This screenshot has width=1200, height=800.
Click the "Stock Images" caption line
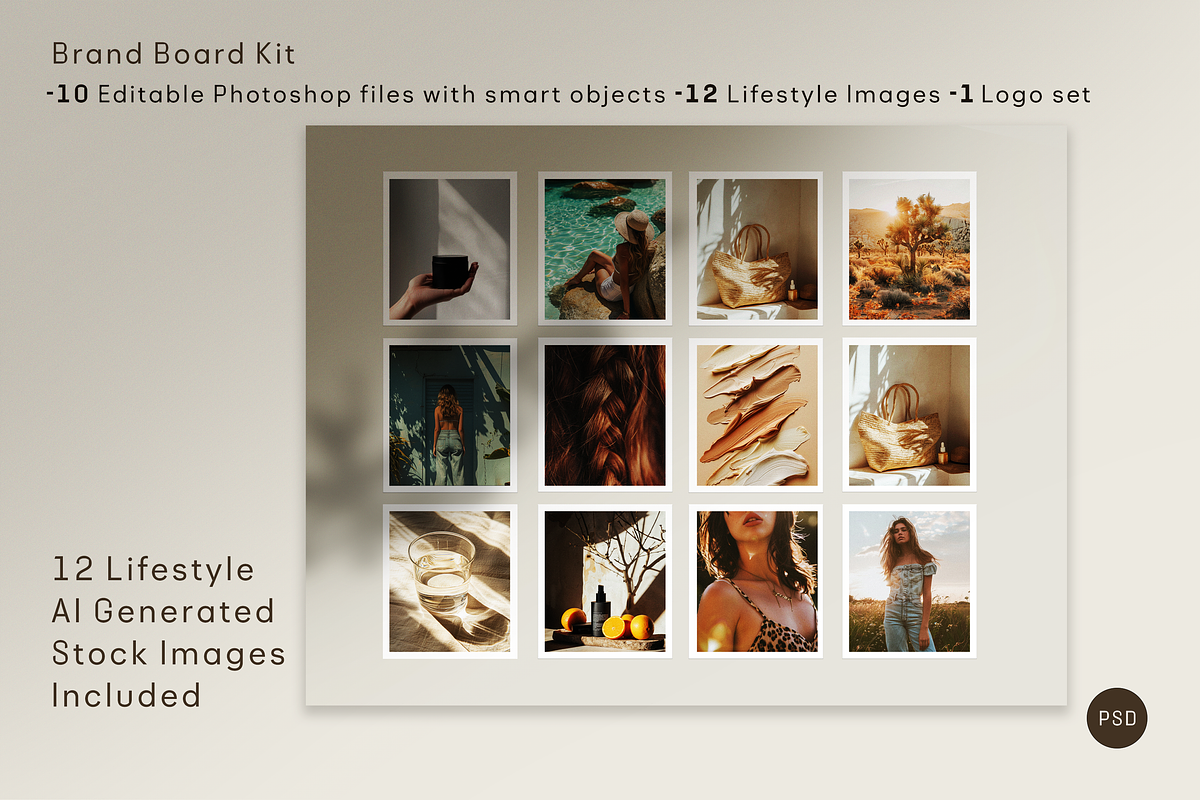(x=169, y=654)
